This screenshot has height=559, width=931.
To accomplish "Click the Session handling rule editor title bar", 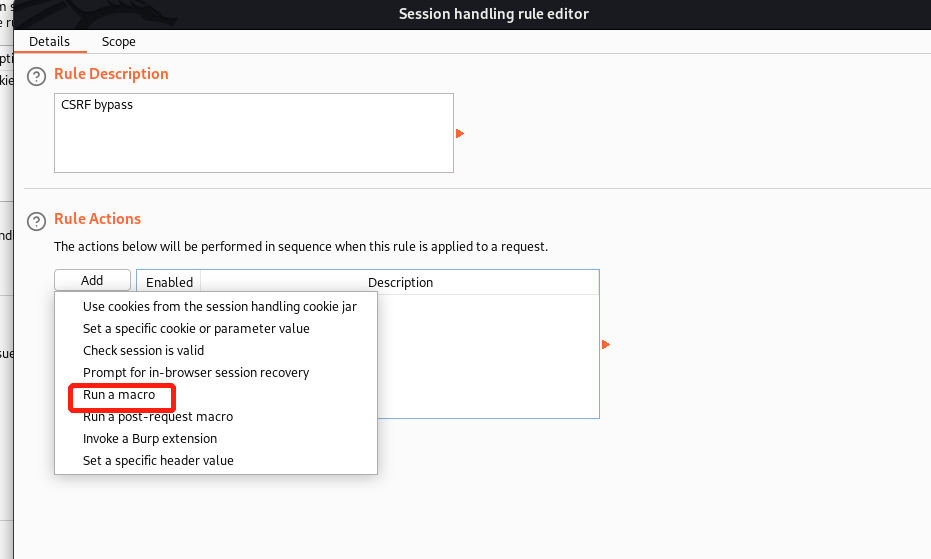I will click(493, 14).
